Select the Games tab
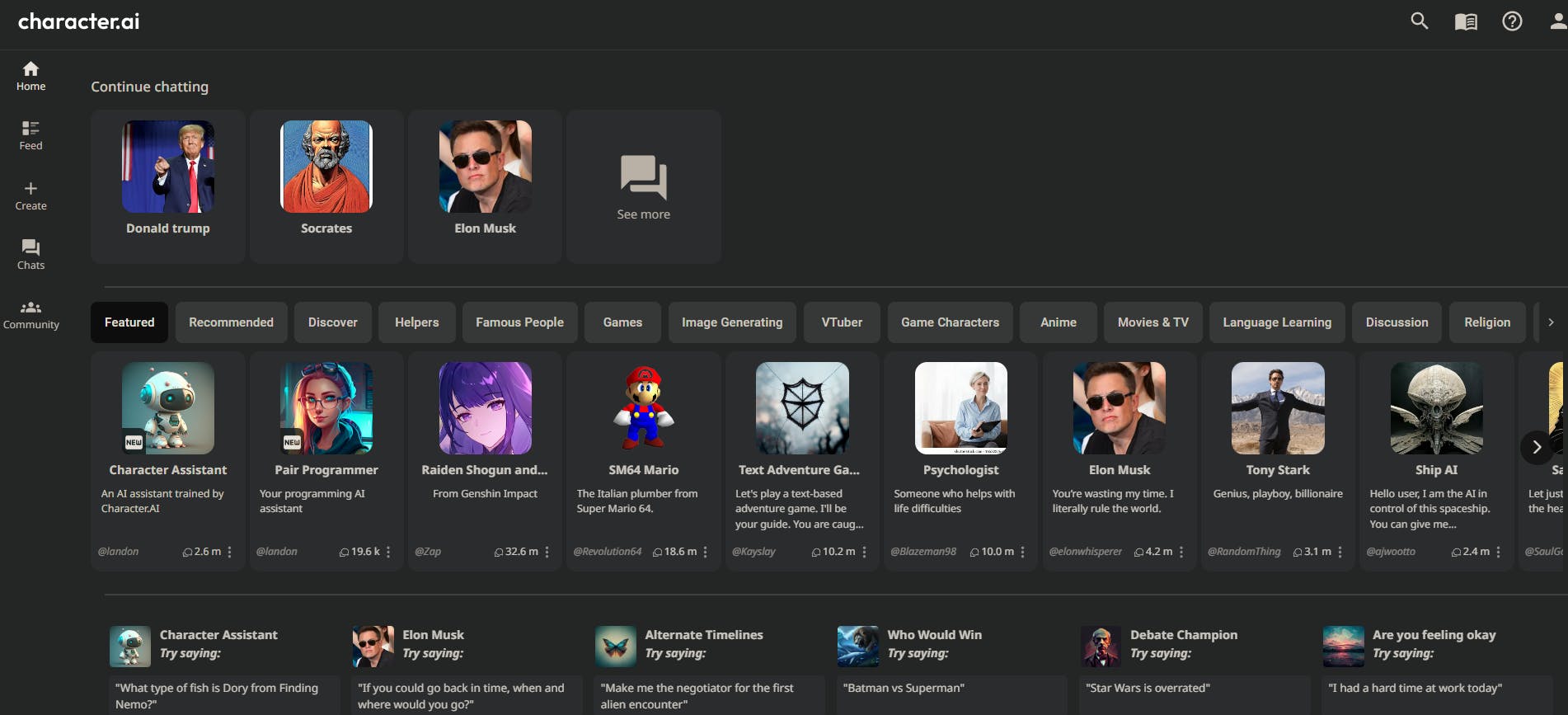 coord(622,322)
